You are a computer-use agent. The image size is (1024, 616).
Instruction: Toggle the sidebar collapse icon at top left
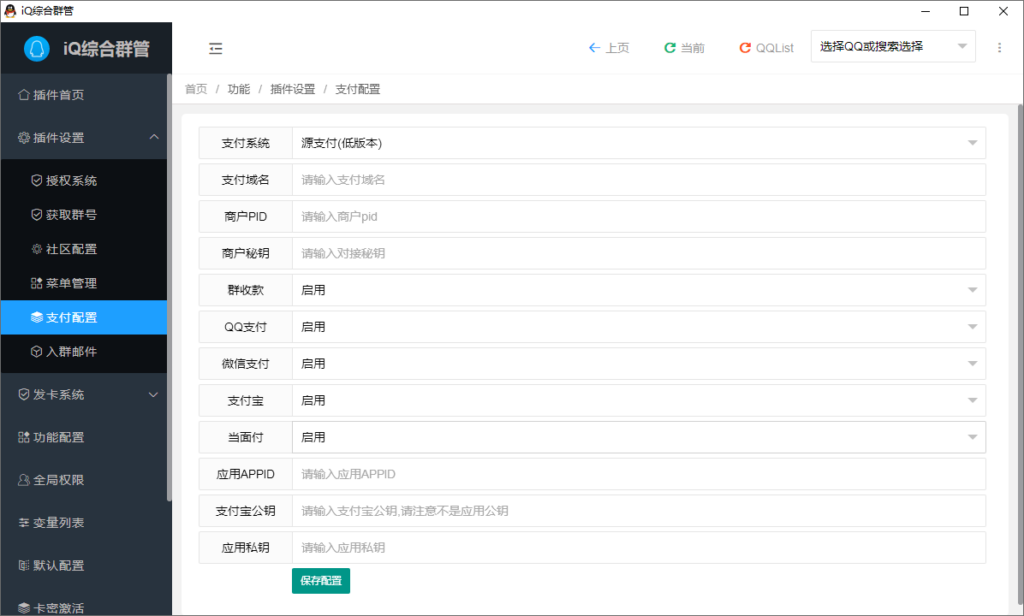[213, 47]
